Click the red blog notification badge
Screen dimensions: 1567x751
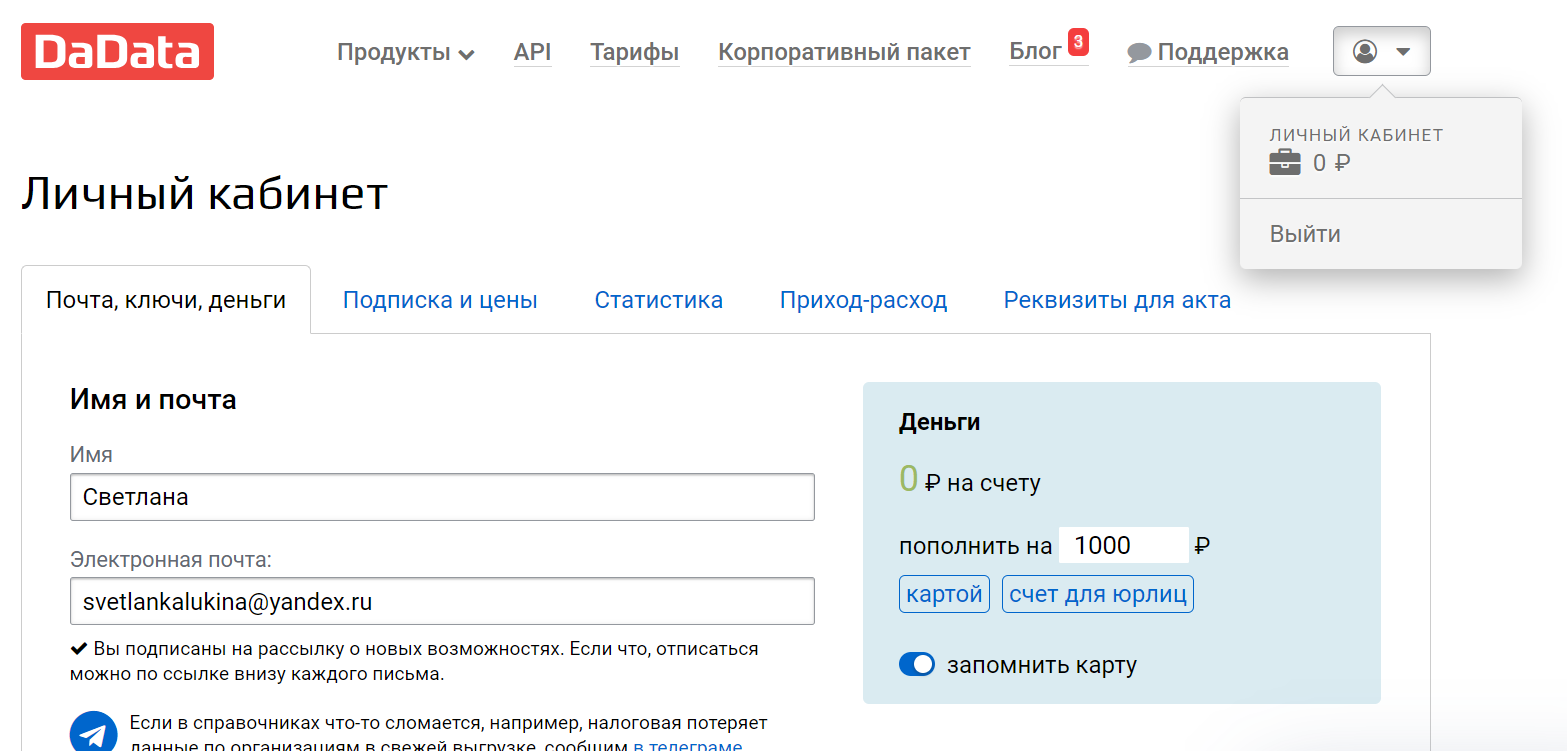1078,42
